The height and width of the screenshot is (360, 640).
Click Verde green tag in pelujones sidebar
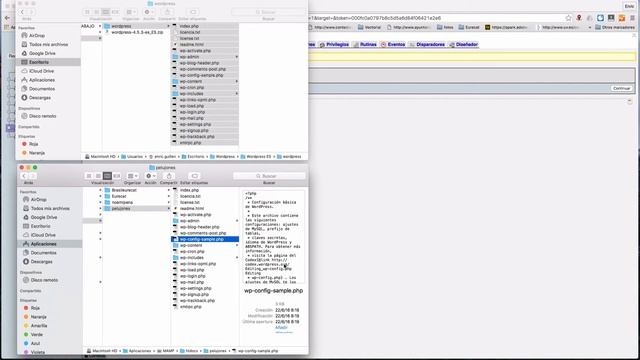click(36, 335)
